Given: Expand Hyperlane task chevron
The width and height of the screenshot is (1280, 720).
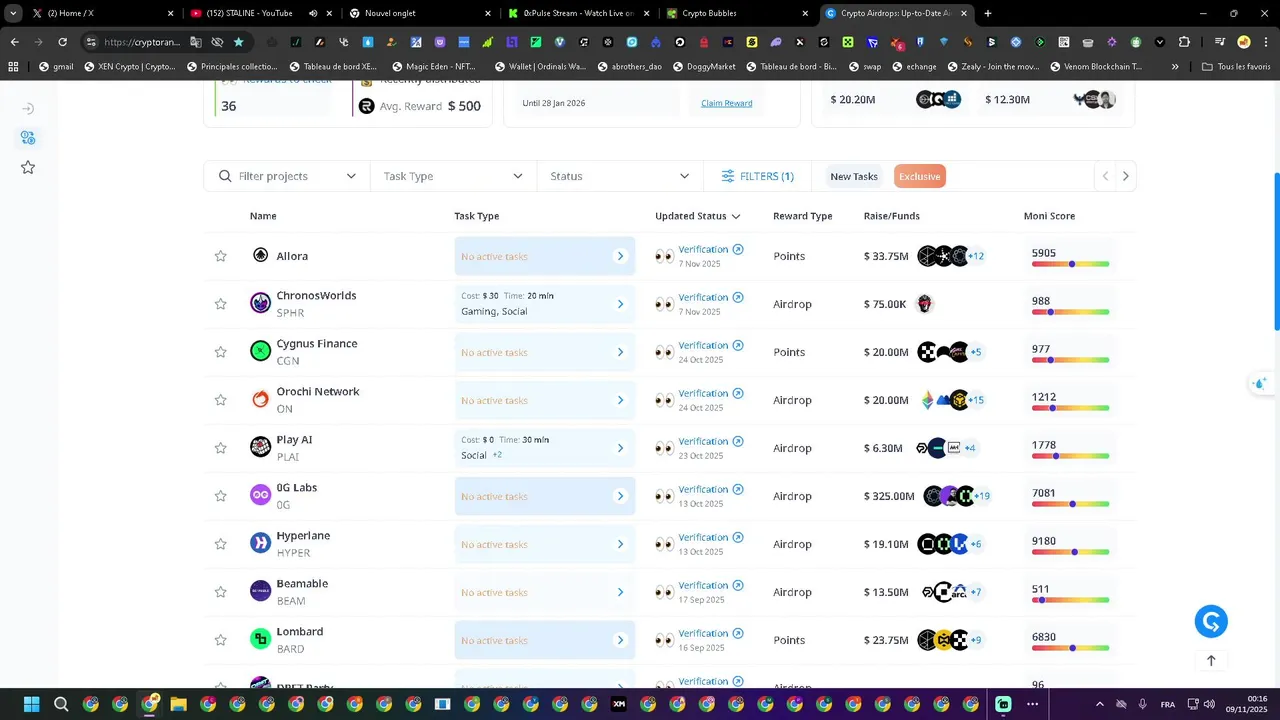Looking at the screenshot, I should (620, 544).
